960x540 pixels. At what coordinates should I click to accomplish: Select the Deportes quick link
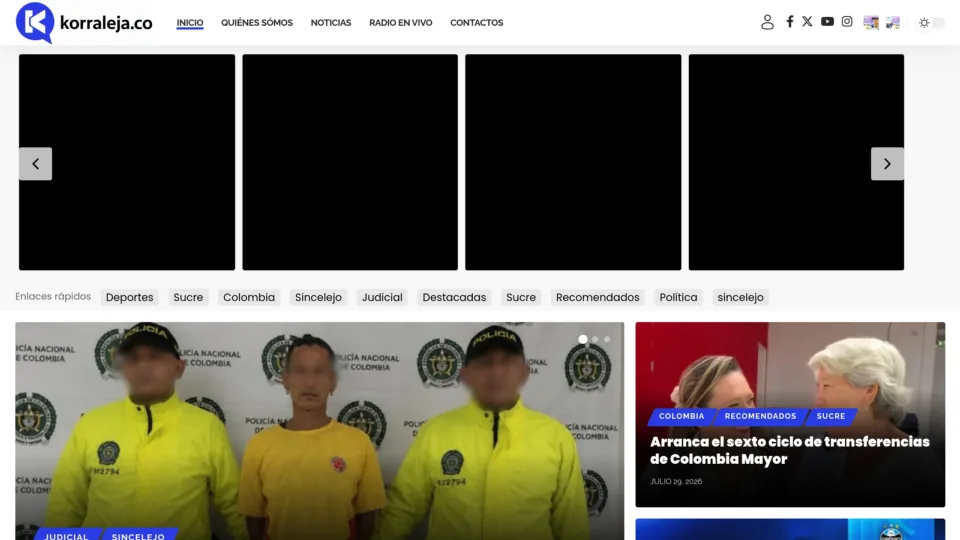tap(130, 297)
